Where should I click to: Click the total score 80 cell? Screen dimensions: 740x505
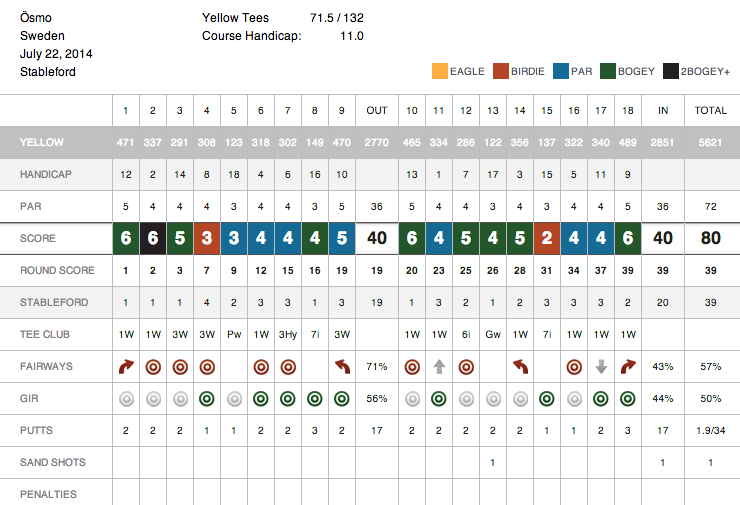pos(710,238)
